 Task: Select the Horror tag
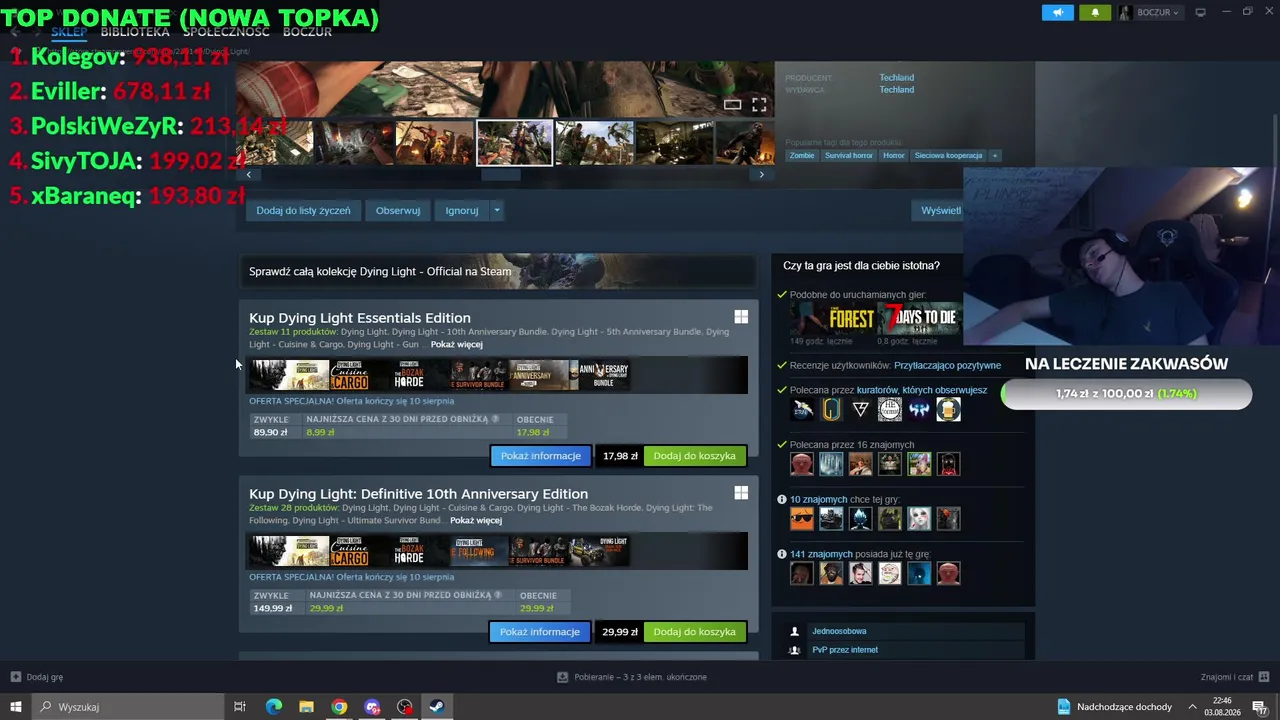pos(894,155)
